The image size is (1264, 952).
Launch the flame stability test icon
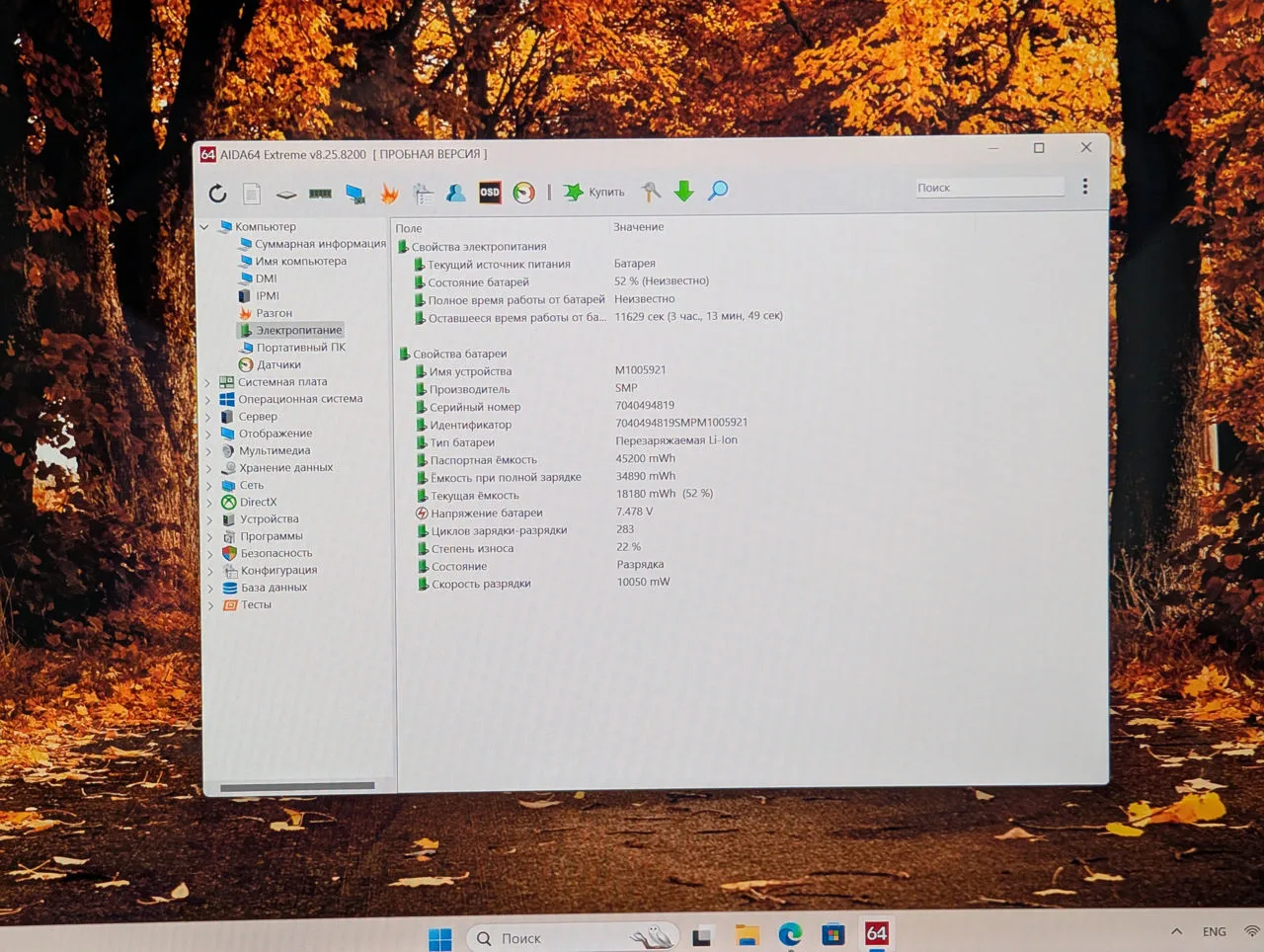tap(389, 193)
